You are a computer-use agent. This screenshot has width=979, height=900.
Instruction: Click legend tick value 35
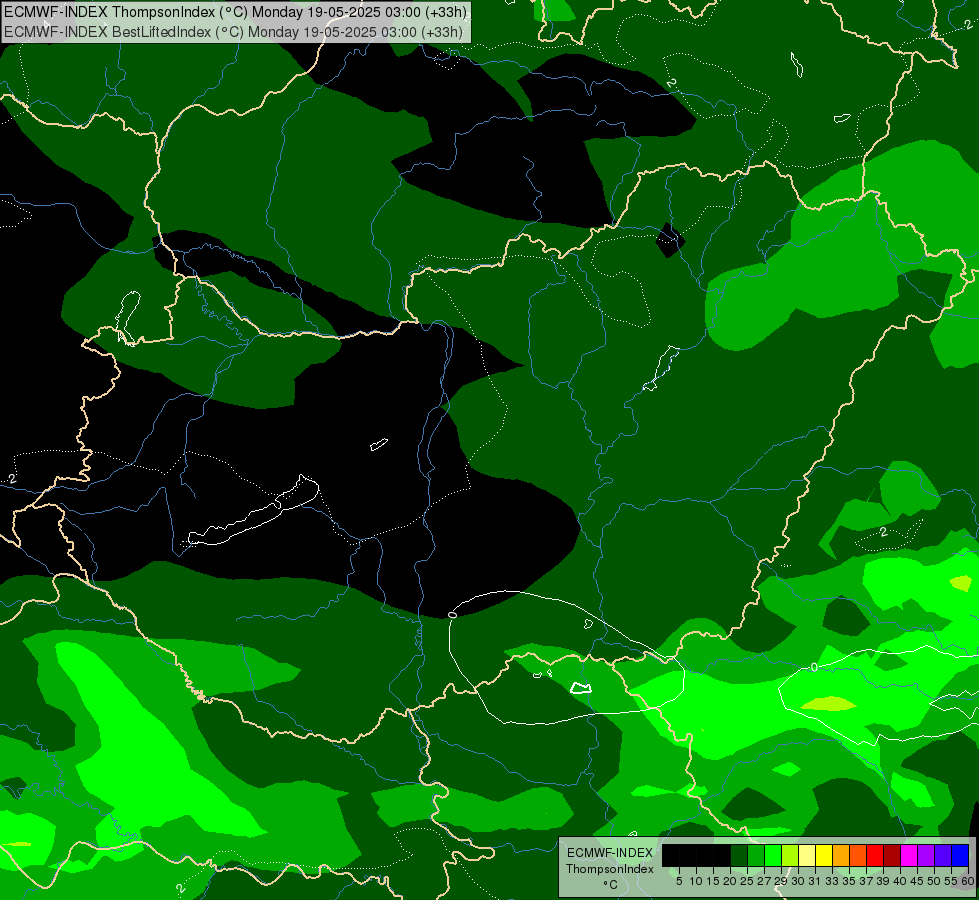pyautogui.click(x=849, y=881)
